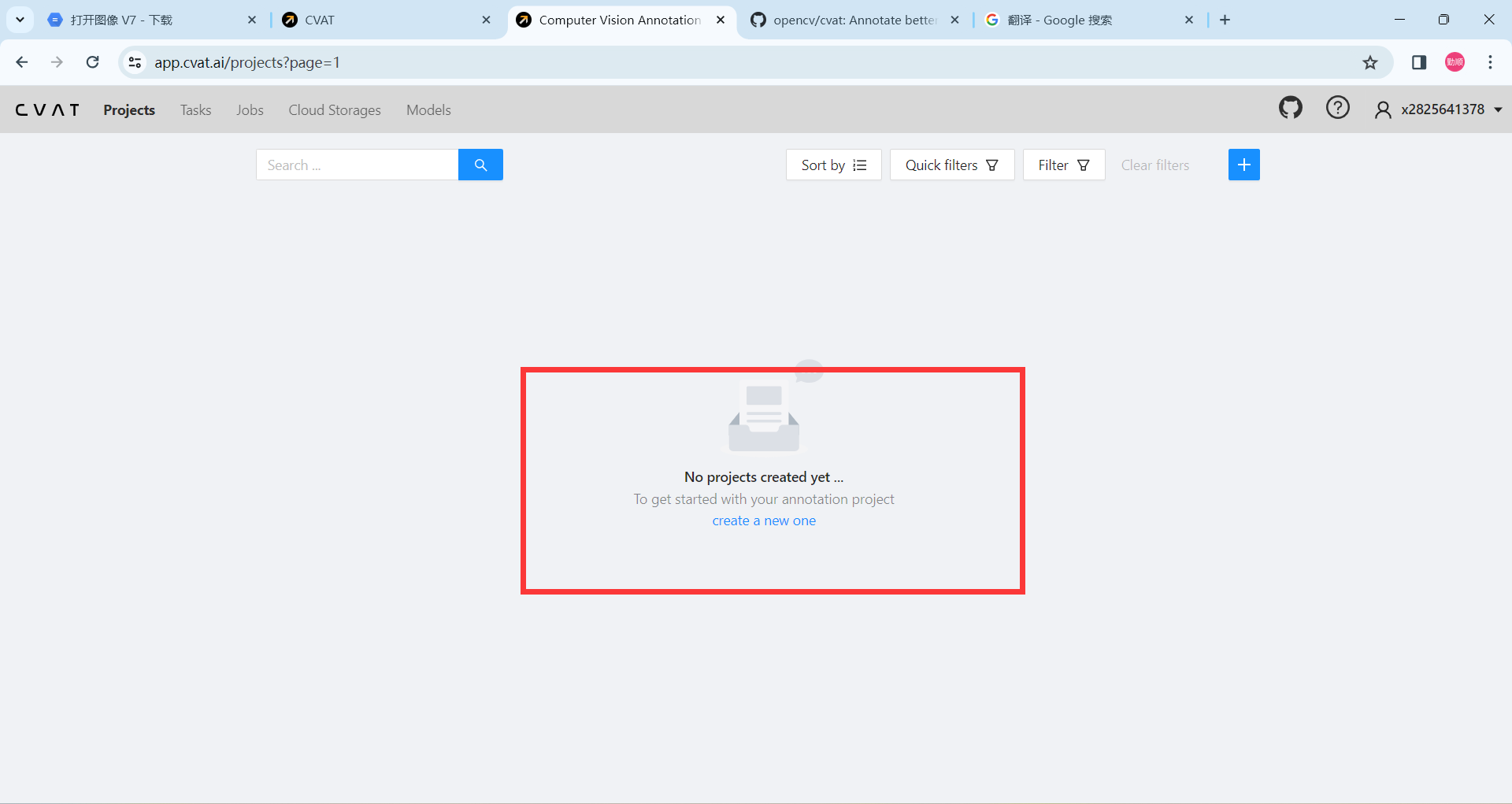Open Chrome profile avatar
The image size is (1512, 804).
[x=1455, y=62]
